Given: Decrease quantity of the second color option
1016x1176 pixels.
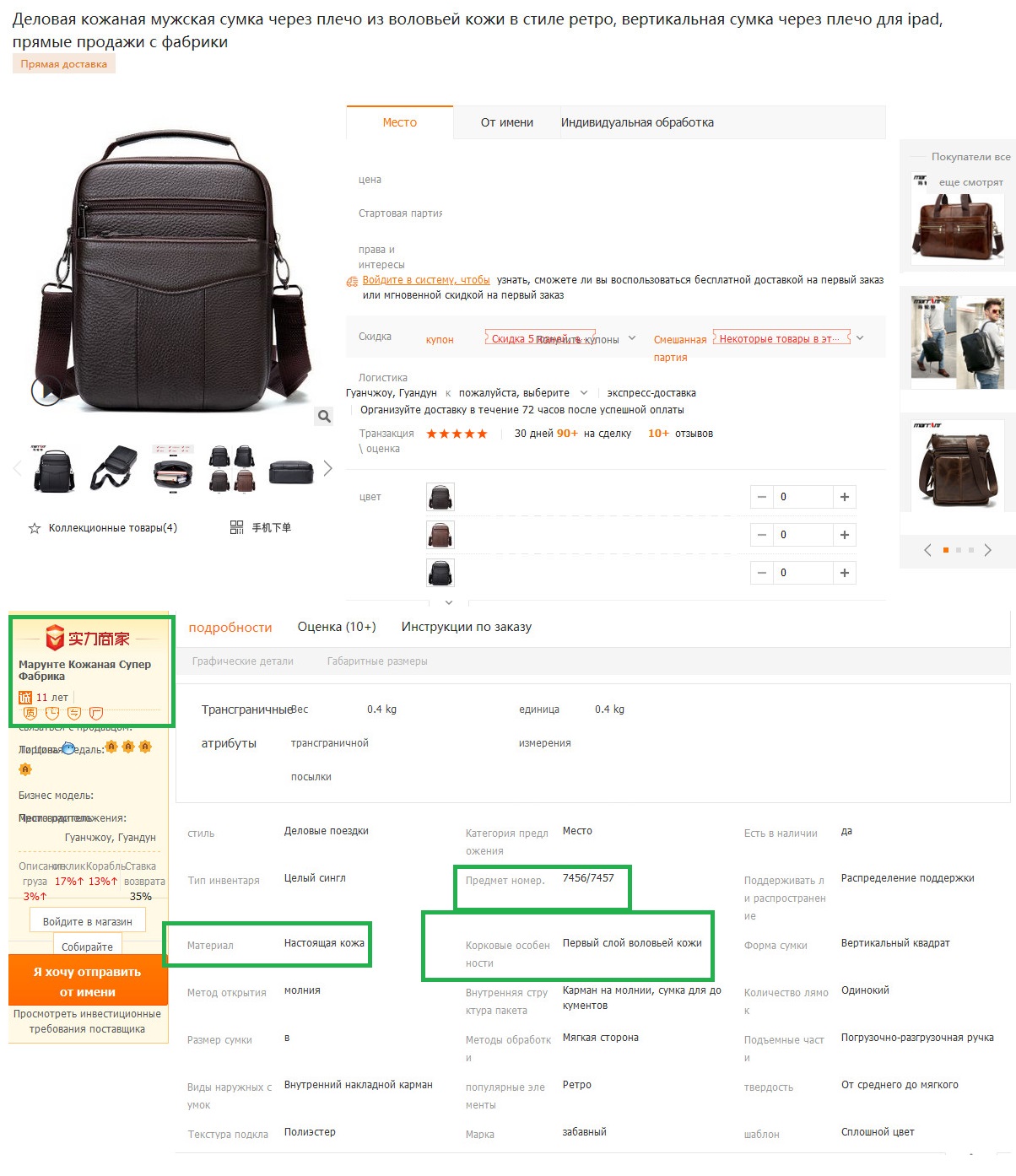Looking at the screenshot, I should (762, 535).
